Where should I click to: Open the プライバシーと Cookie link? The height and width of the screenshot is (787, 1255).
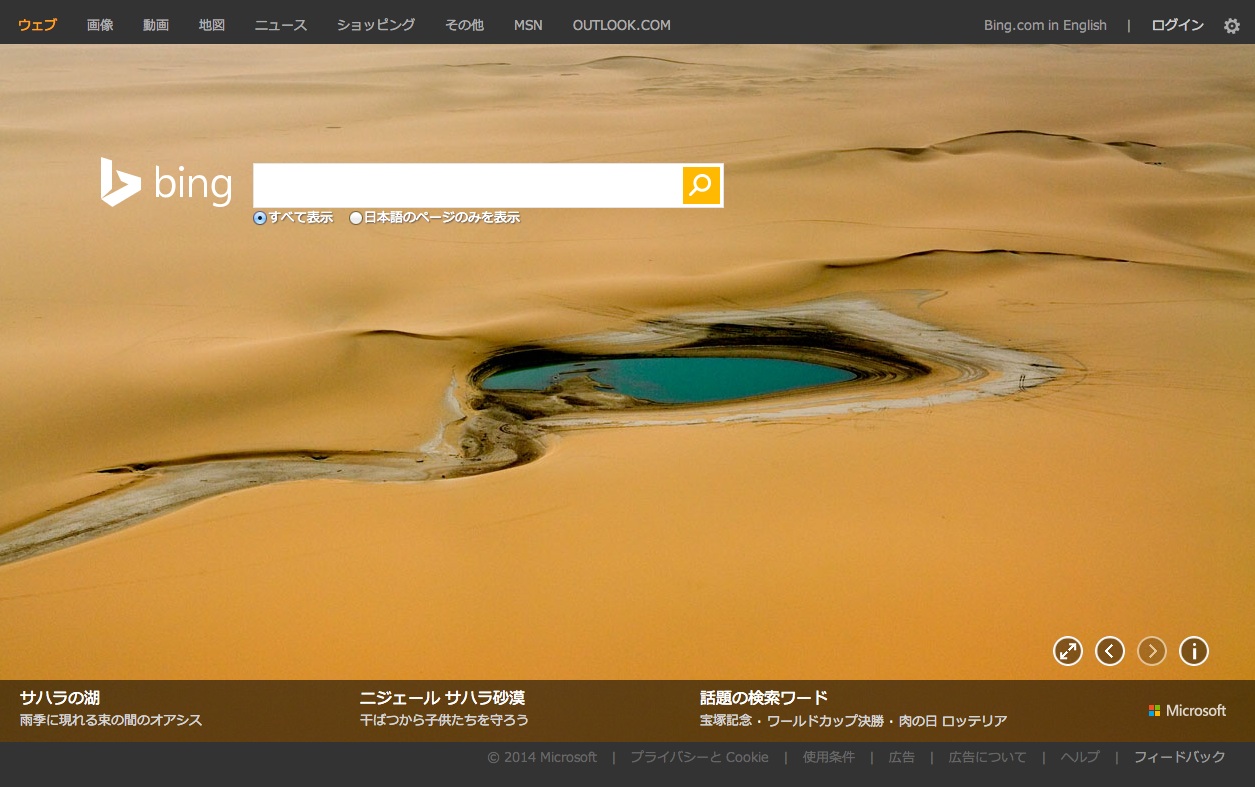tap(699, 757)
